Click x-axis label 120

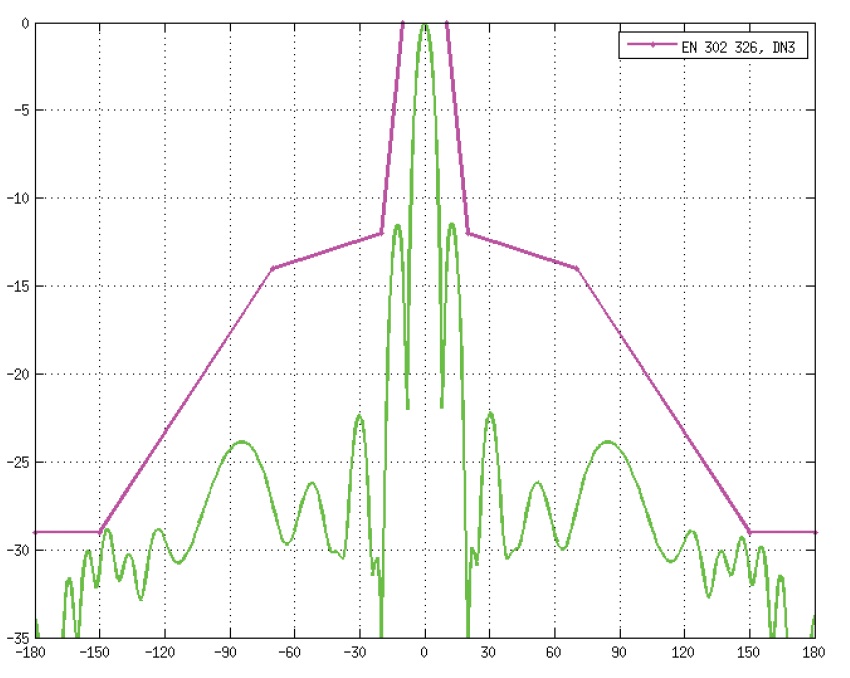coord(683,653)
